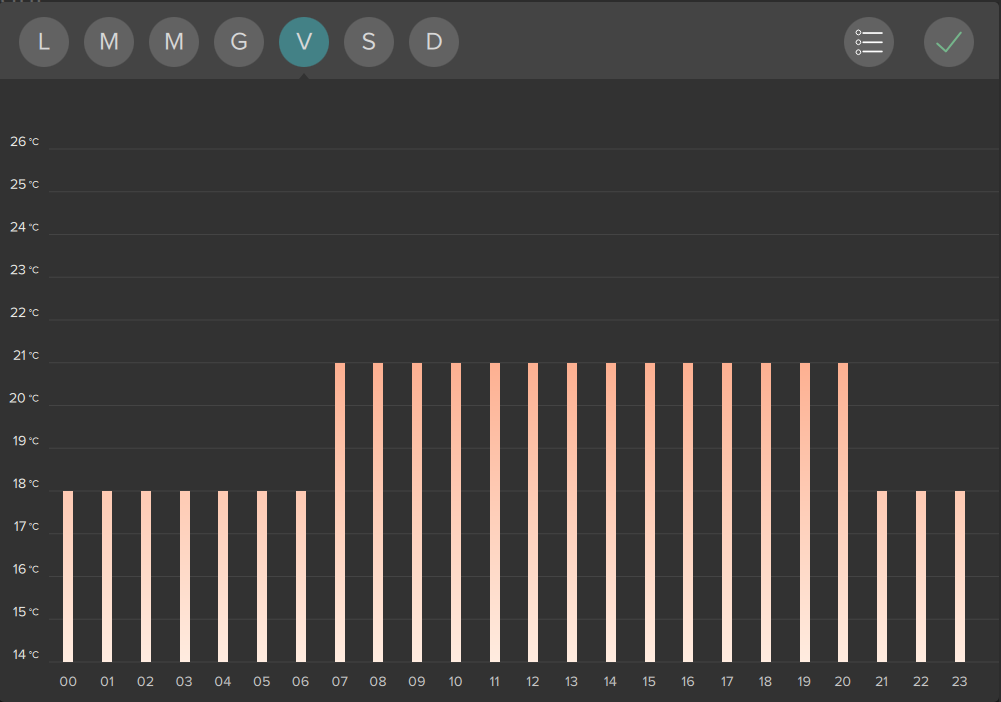
Task: Open the schedule list icon
Action: pos(869,42)
